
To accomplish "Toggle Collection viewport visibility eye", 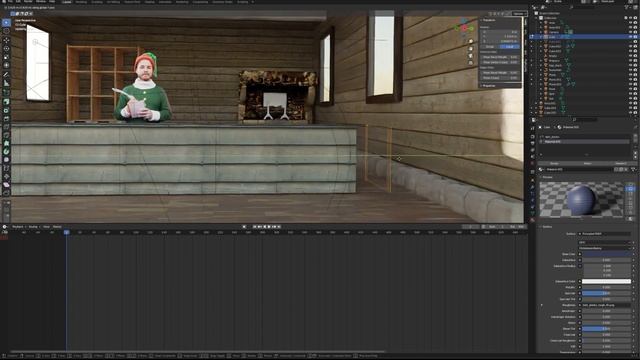I will [x=631, y=18].
